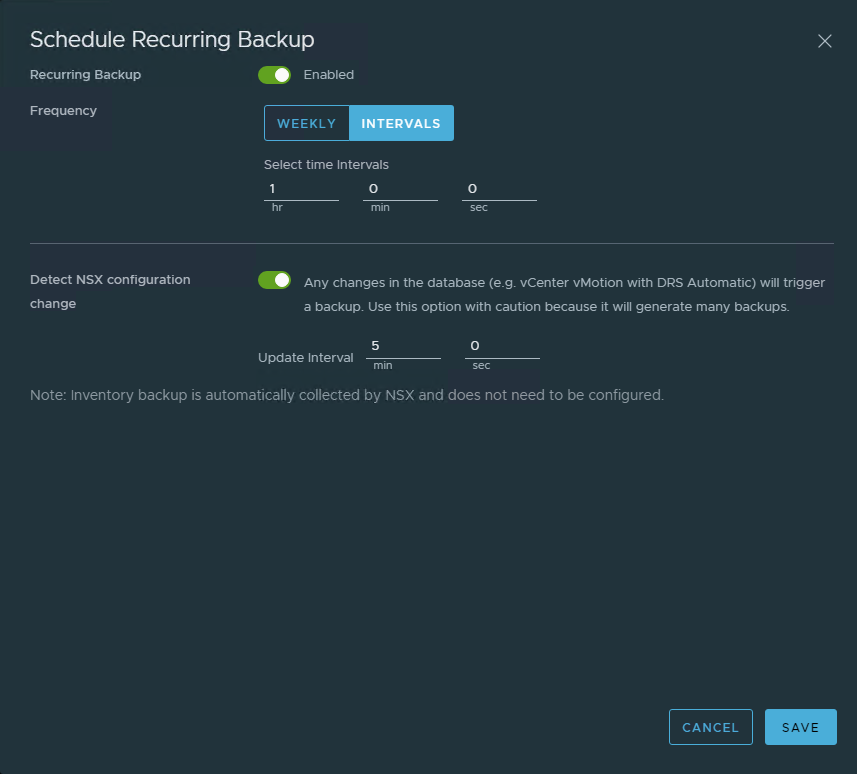Screen dimensions: 857x774
Task: Click the seconds time interval field
Action: (x=499, y=189)
